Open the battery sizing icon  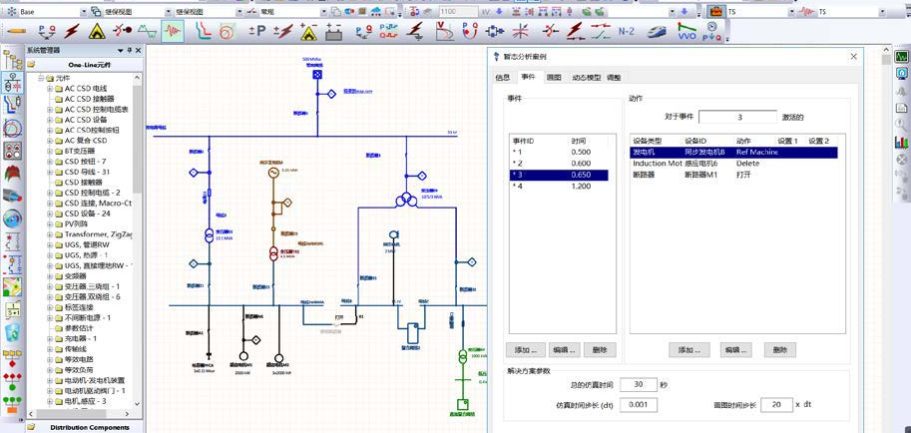[334, 30]
